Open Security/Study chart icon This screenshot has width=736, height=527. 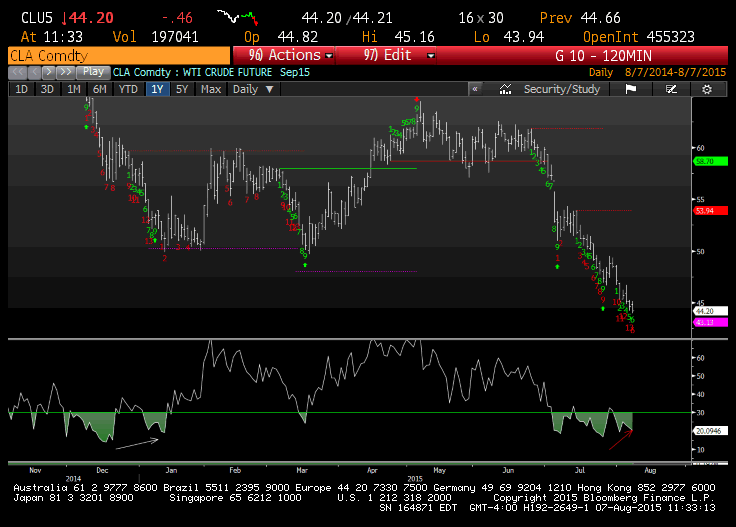pyautogui.click(x=505, y=89)
